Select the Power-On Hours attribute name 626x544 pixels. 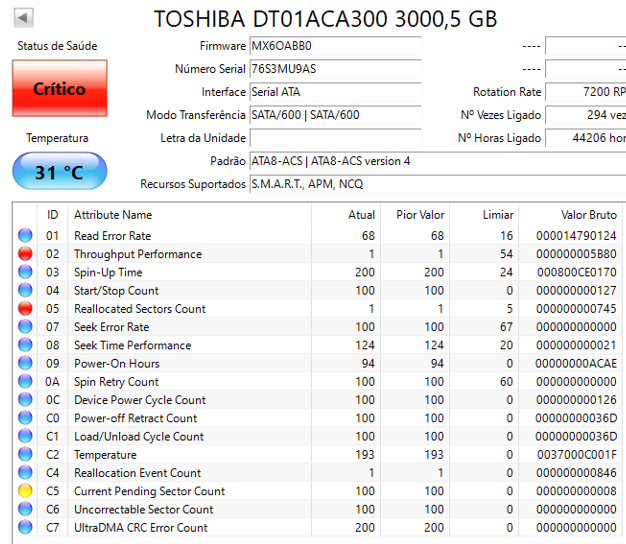pyautogui.click(x=117, y=364)
